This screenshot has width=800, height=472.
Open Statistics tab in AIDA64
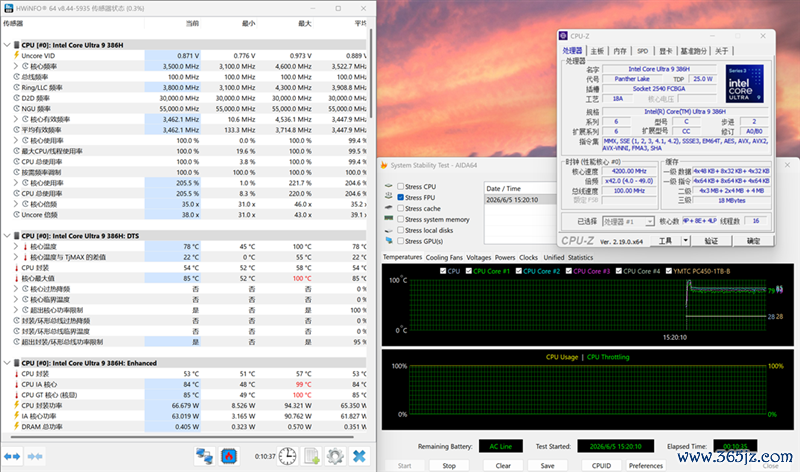point(580,257)
